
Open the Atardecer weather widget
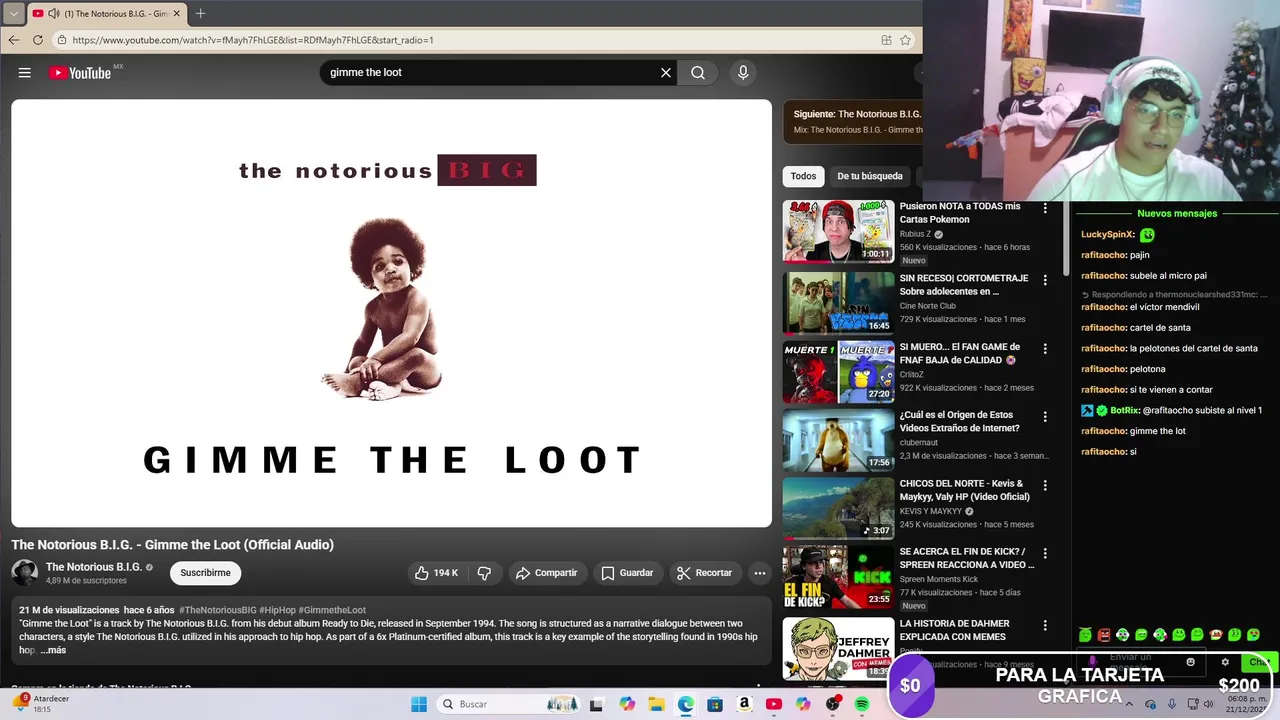42,704
